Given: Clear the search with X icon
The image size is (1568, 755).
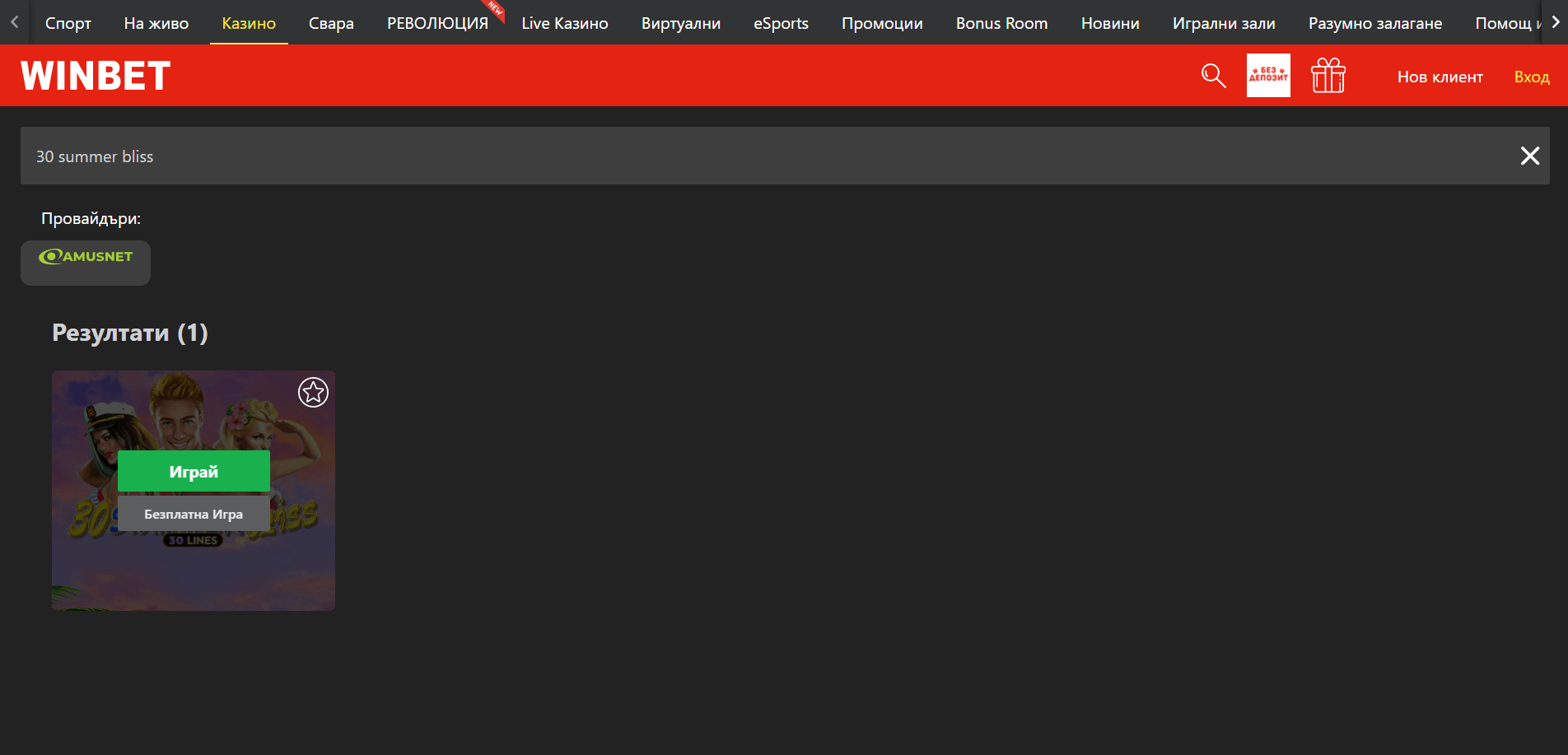Looking at the screenshot, I should pyautogui.click(x=1530, y=156).
